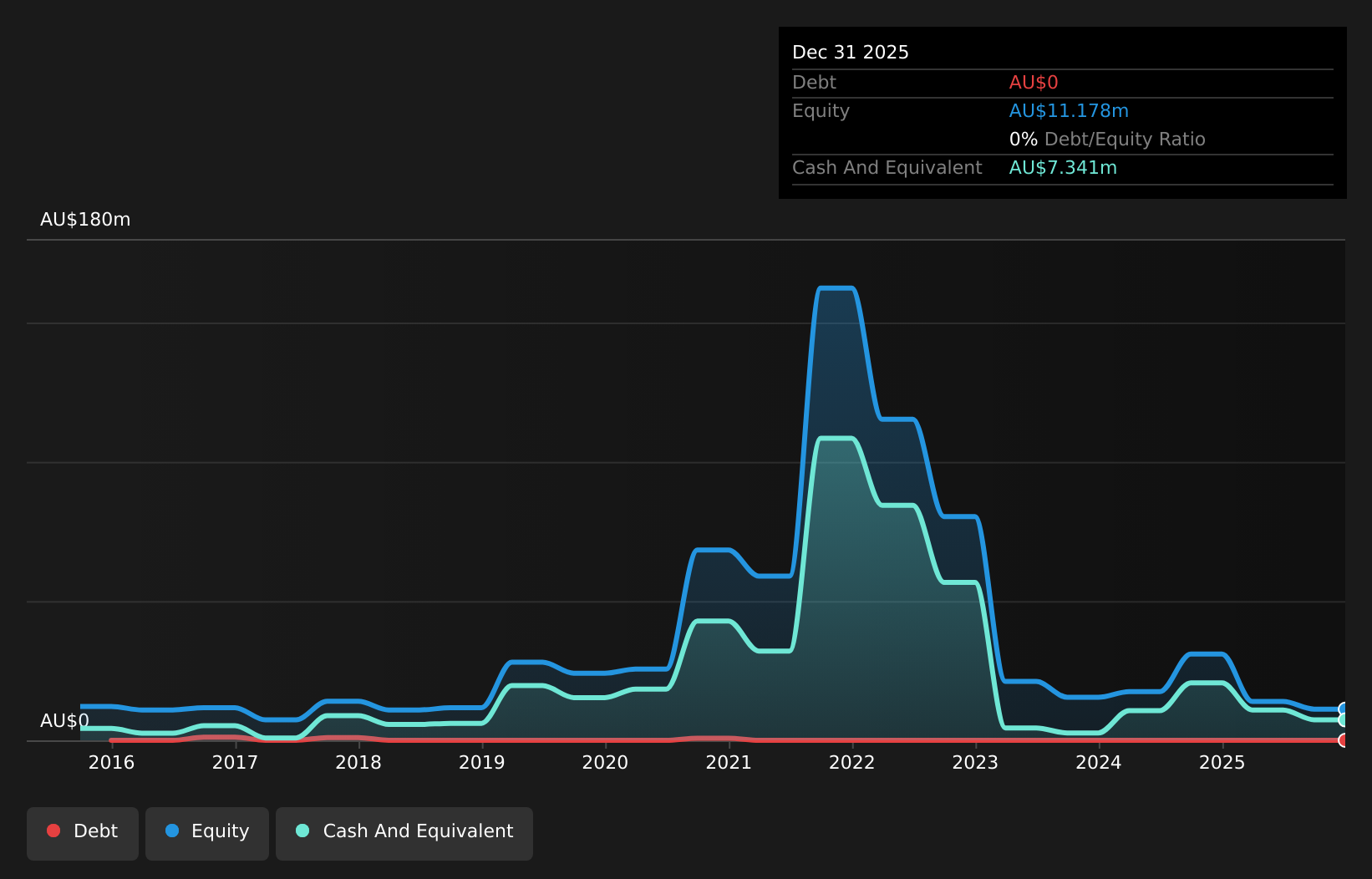Viewport: 1372px width, 879px height.
Task: Click the 2021 x-axis label
Action: [x=729, y=762]
